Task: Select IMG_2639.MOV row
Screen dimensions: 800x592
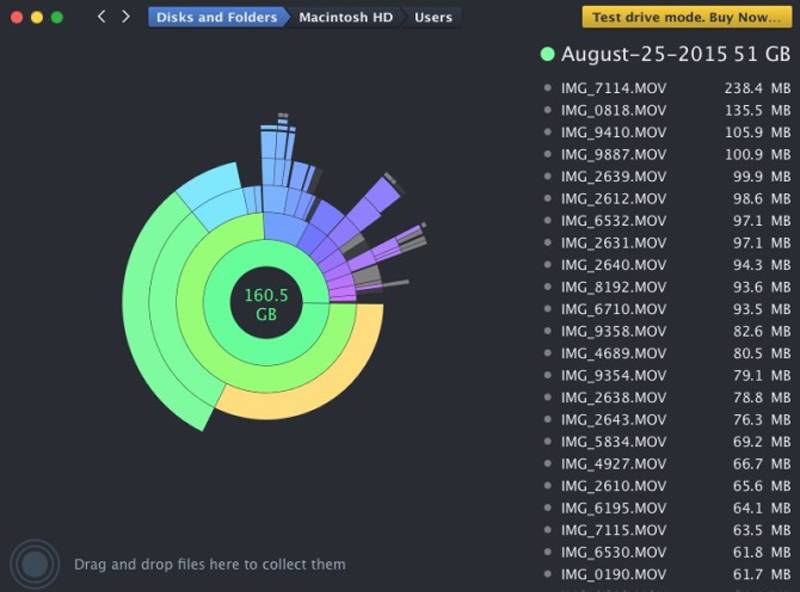Action: pyautogui.click(x=667, y=177)
